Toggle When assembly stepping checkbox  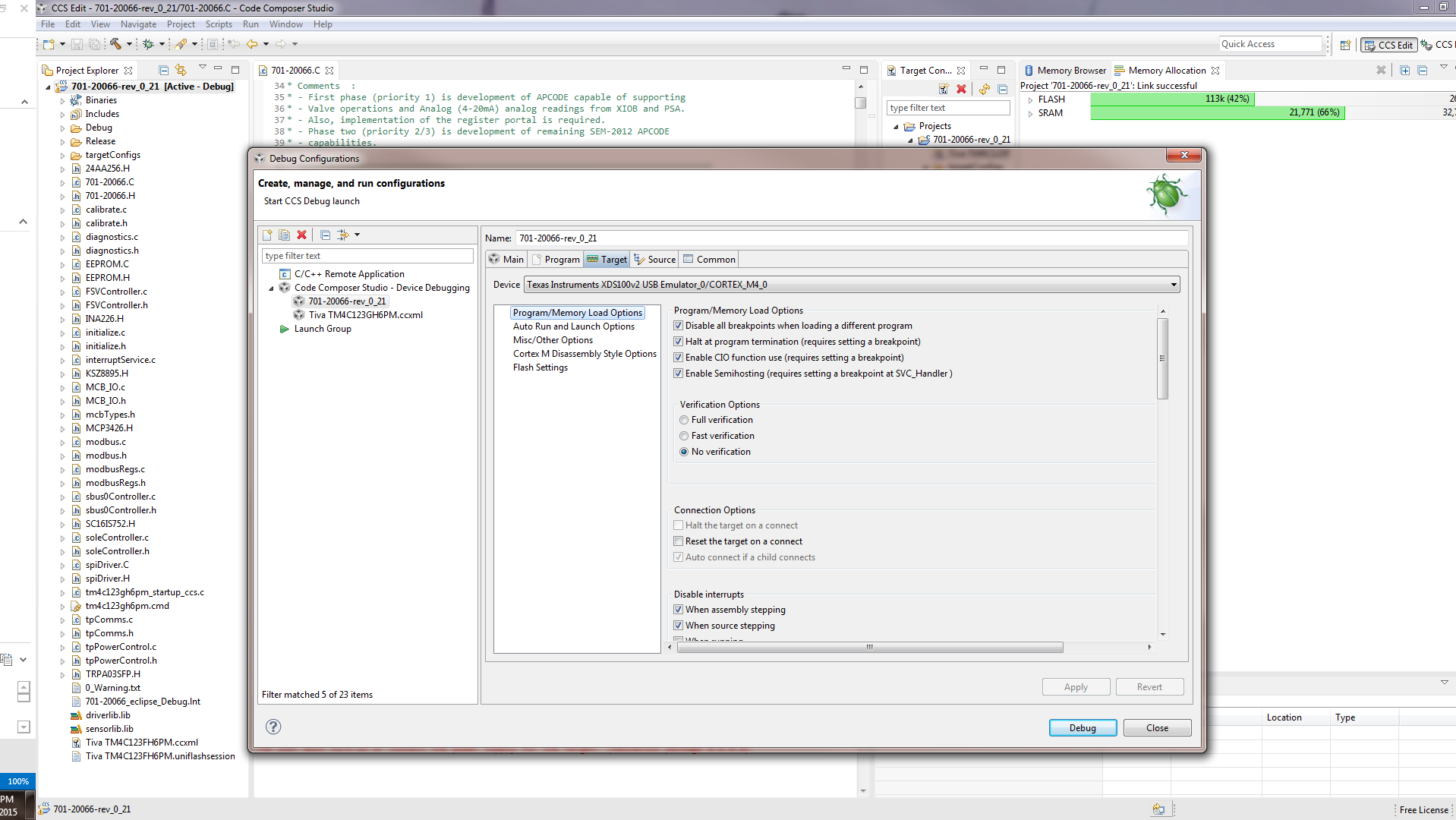pos(679,610)
